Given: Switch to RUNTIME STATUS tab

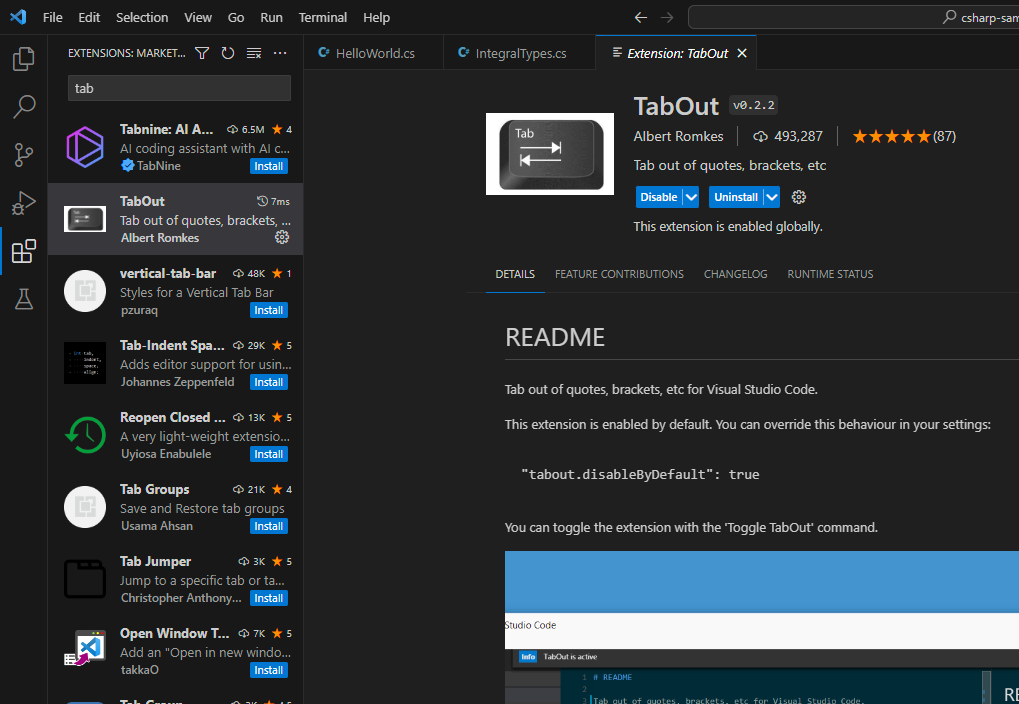Looking at the screenshot, I should (830, 274).
